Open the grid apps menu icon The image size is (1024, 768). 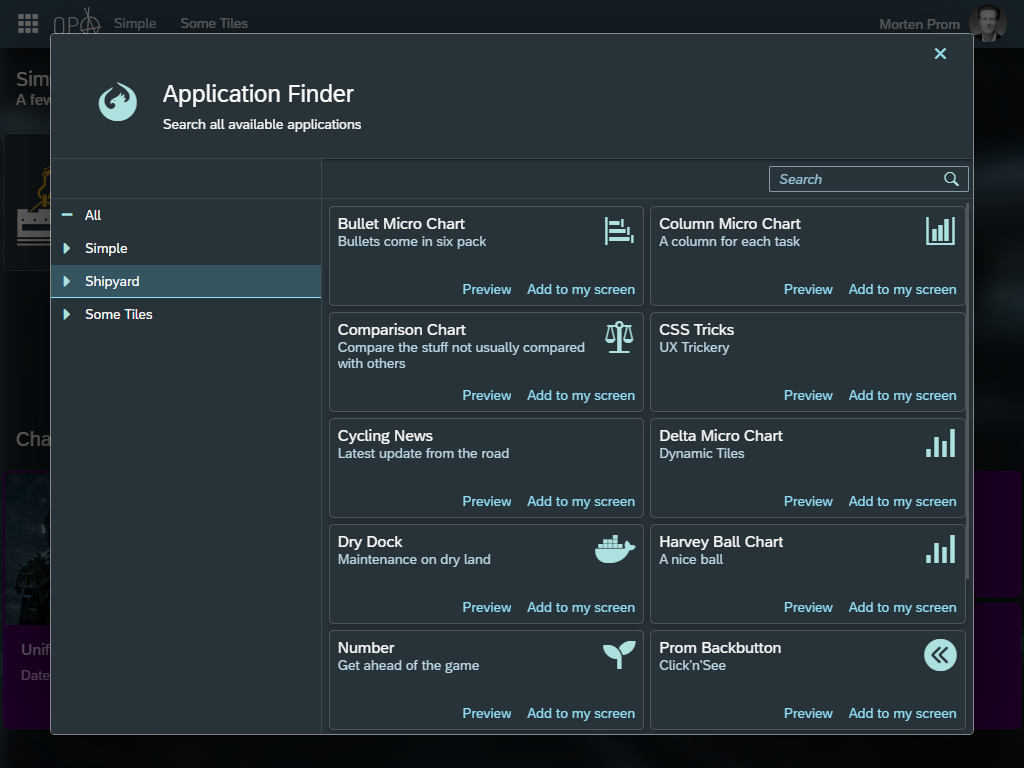28,23
